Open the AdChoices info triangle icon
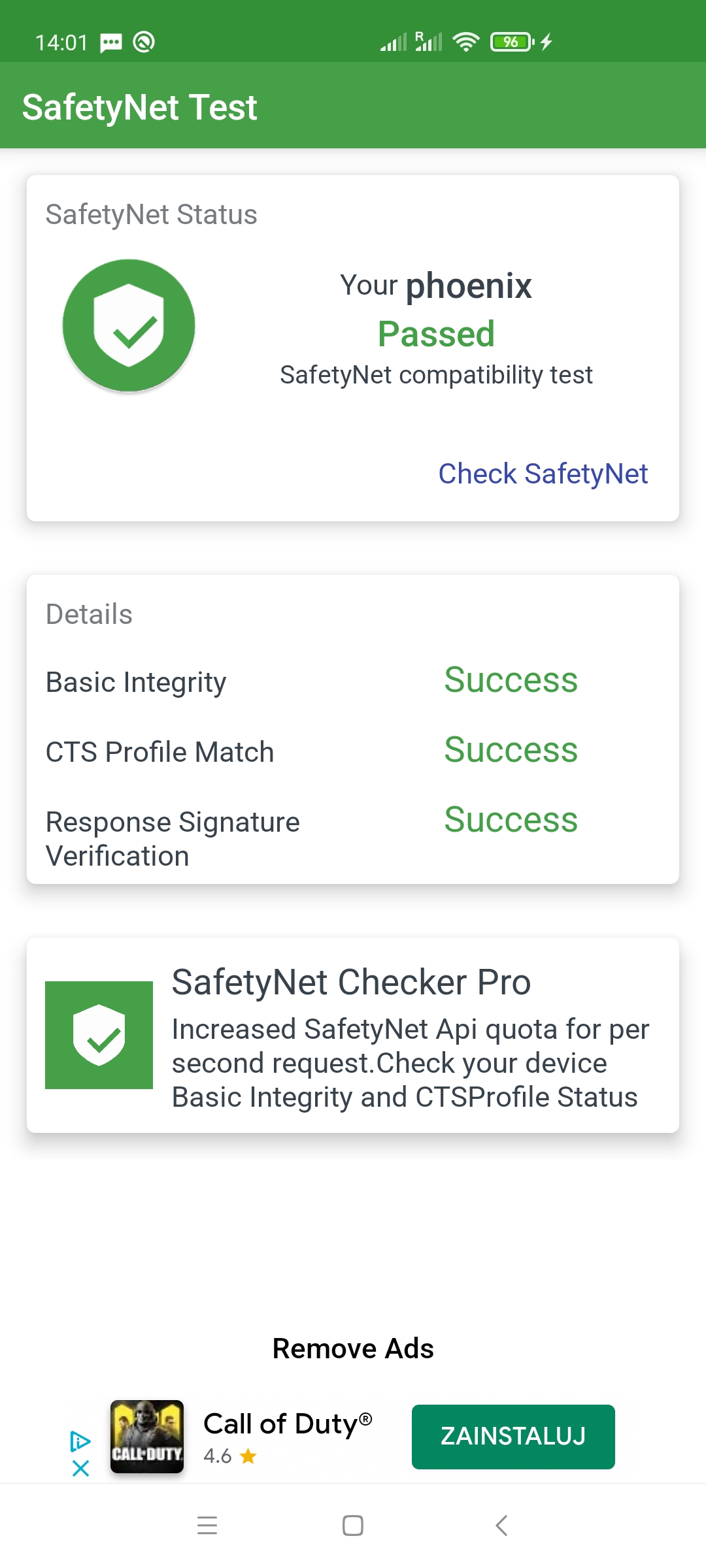This screenshot has width=706, height=1568. 80,1441
